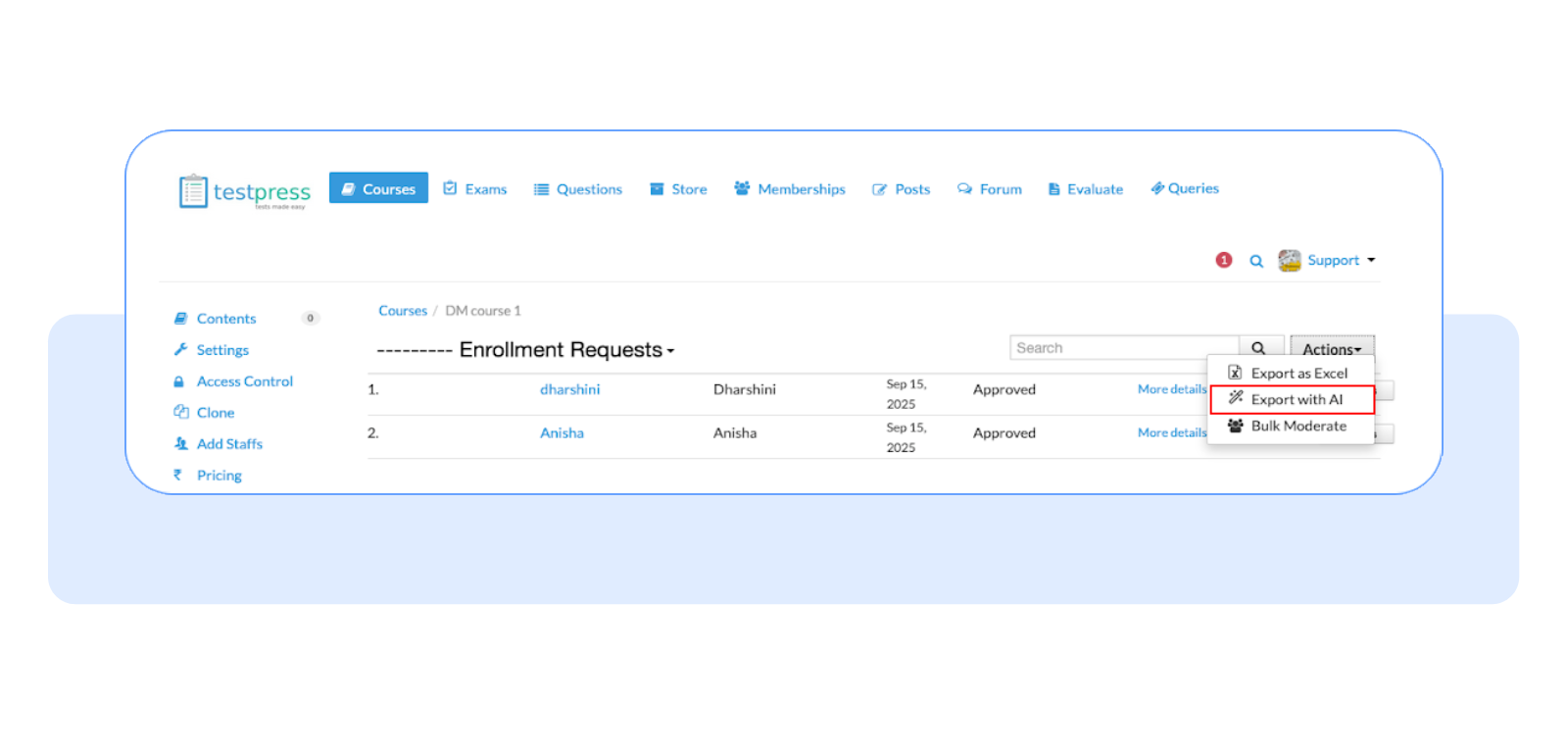Click the red notification badge icon
Viewport: 1568px width, 755px height.
[x=1223, y=260]
